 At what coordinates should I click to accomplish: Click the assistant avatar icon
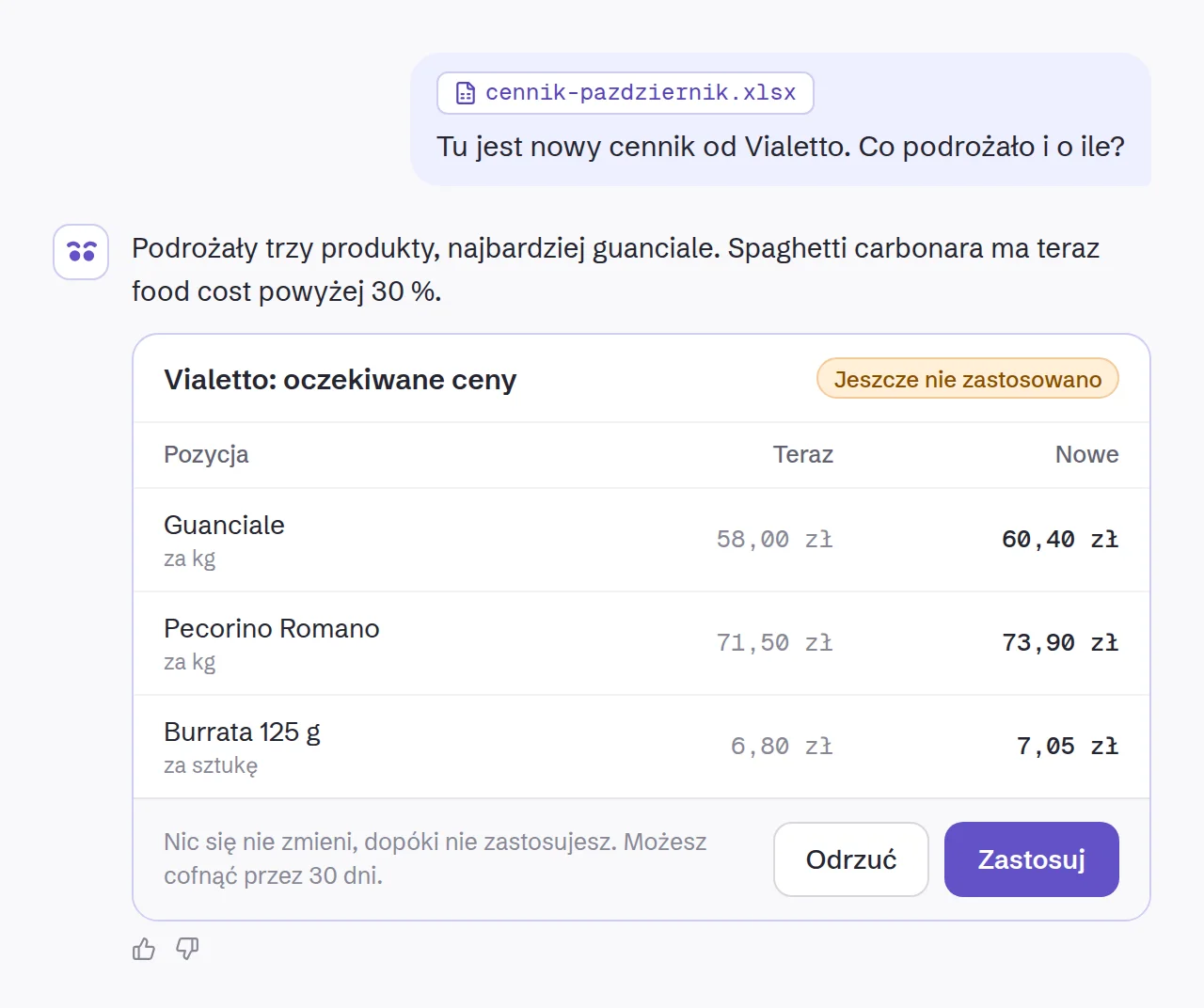point(81,252)
